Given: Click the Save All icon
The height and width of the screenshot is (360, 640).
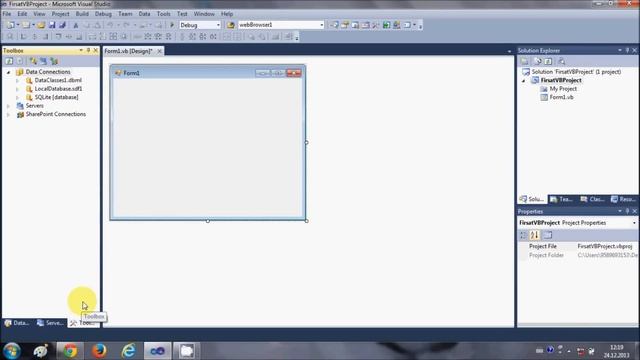Looking at the screenshot, I should pos(62,25).
